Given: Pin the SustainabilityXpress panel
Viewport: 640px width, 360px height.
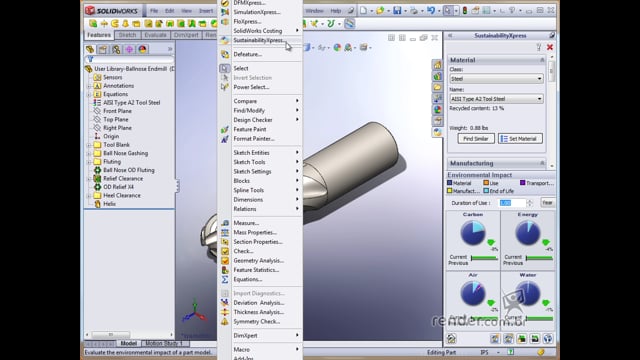Looking at the screenshot, I should [x=552, y=36].
